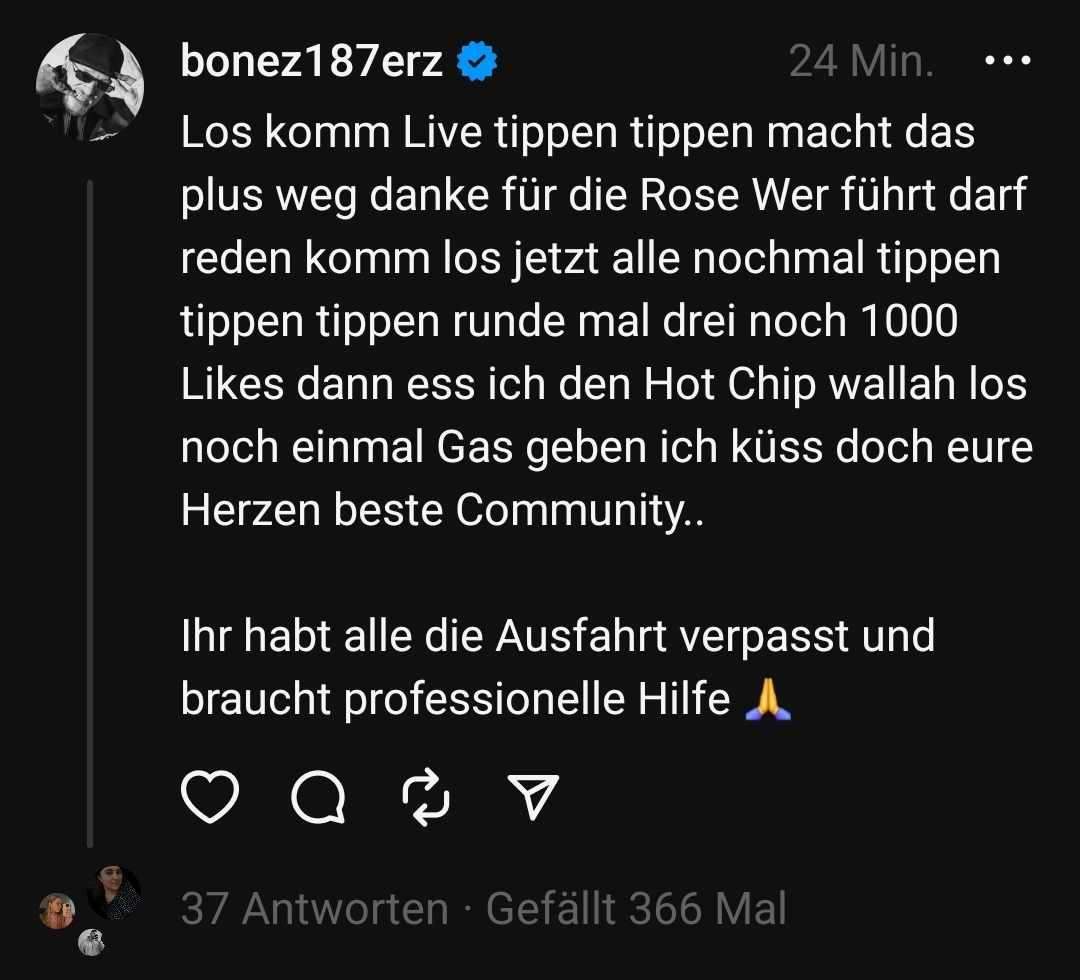Share the post via paper plane icon
Viewport: 1080px width, 980px height.
(x=533, y=796)
